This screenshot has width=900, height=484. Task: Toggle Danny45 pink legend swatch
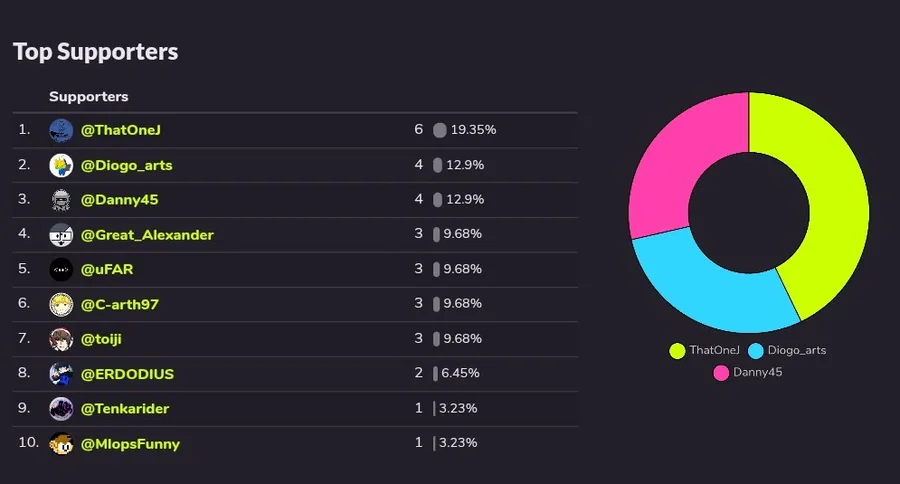721,373
